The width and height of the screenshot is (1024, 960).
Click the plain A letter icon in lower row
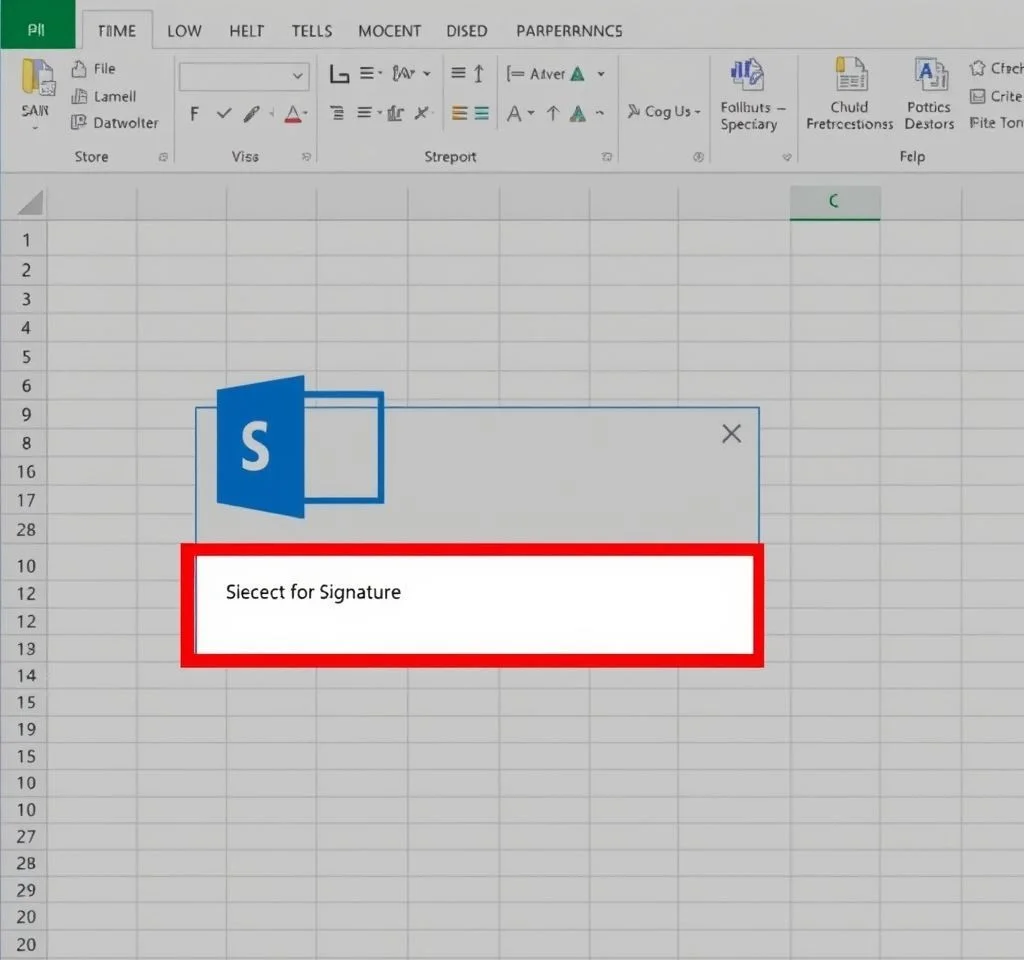[x=514, y=114]
